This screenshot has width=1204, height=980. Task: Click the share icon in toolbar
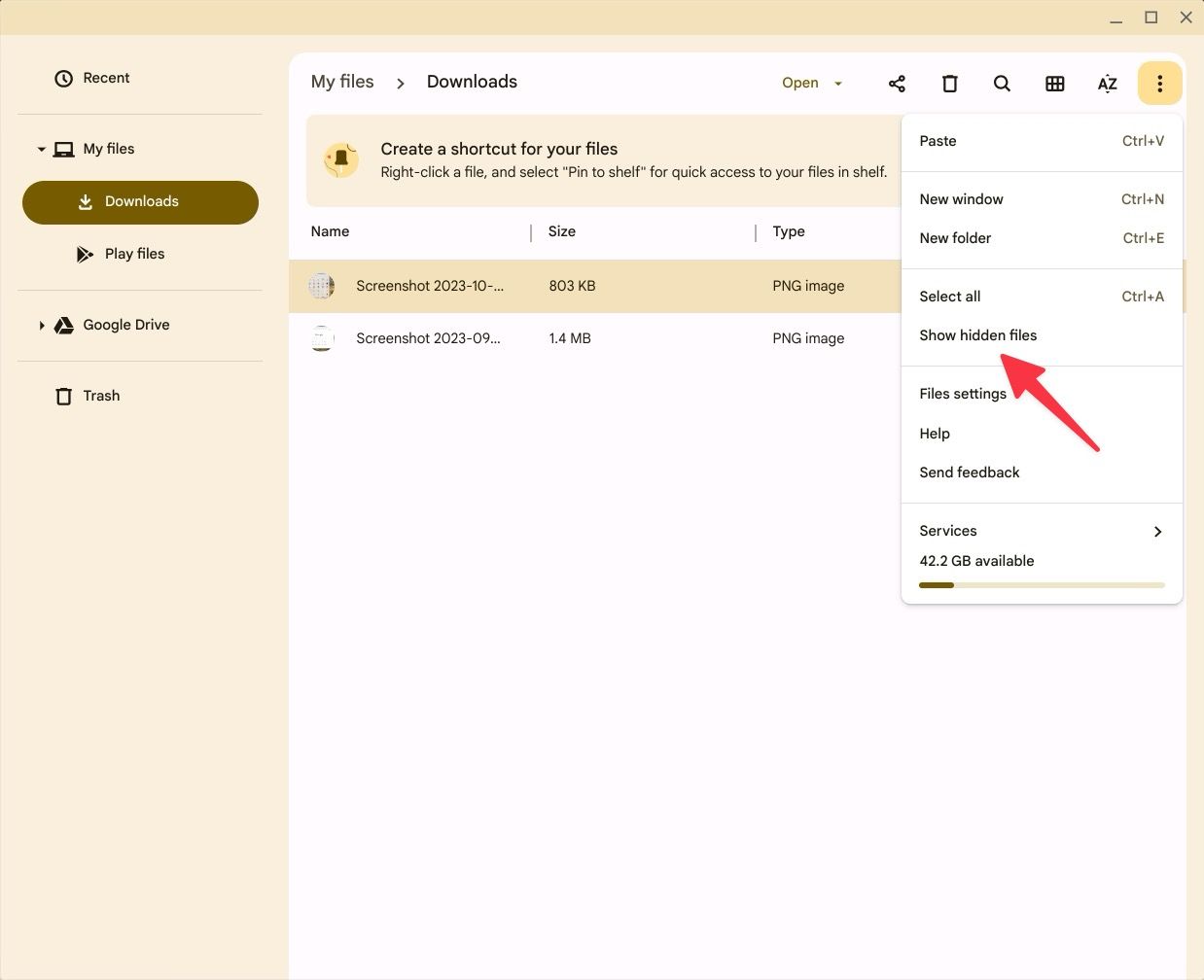coord(897,84)
